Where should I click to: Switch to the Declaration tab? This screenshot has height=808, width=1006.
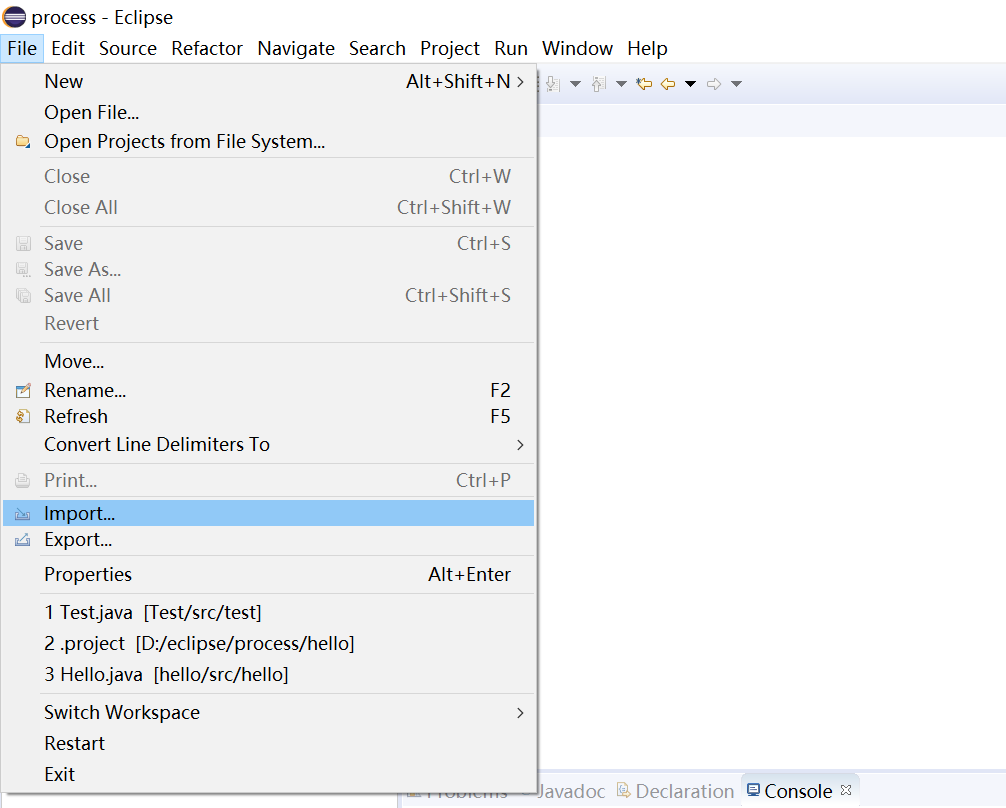point(676,791)
